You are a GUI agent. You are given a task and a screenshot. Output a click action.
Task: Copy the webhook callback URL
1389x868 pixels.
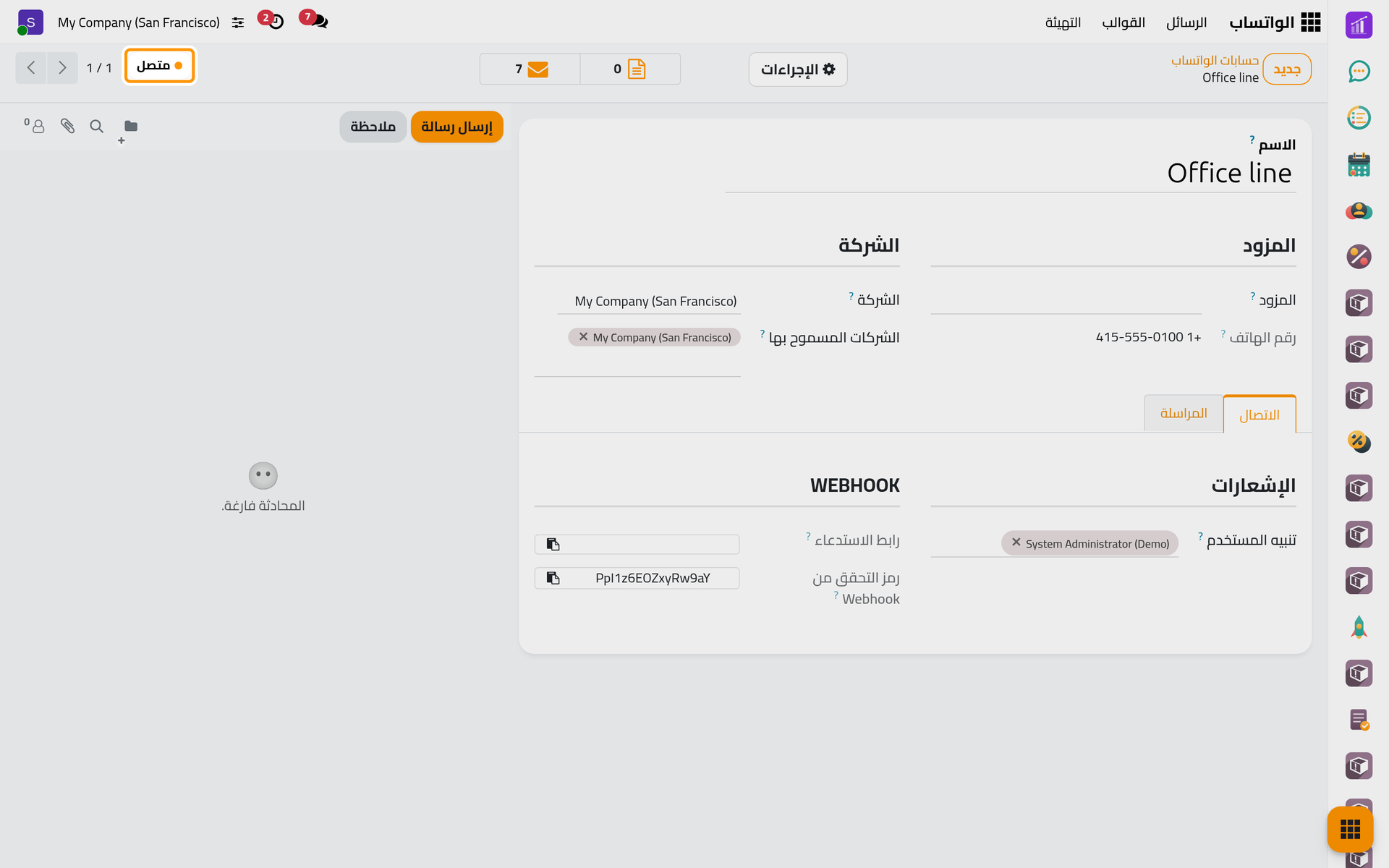tap(553, 544)
